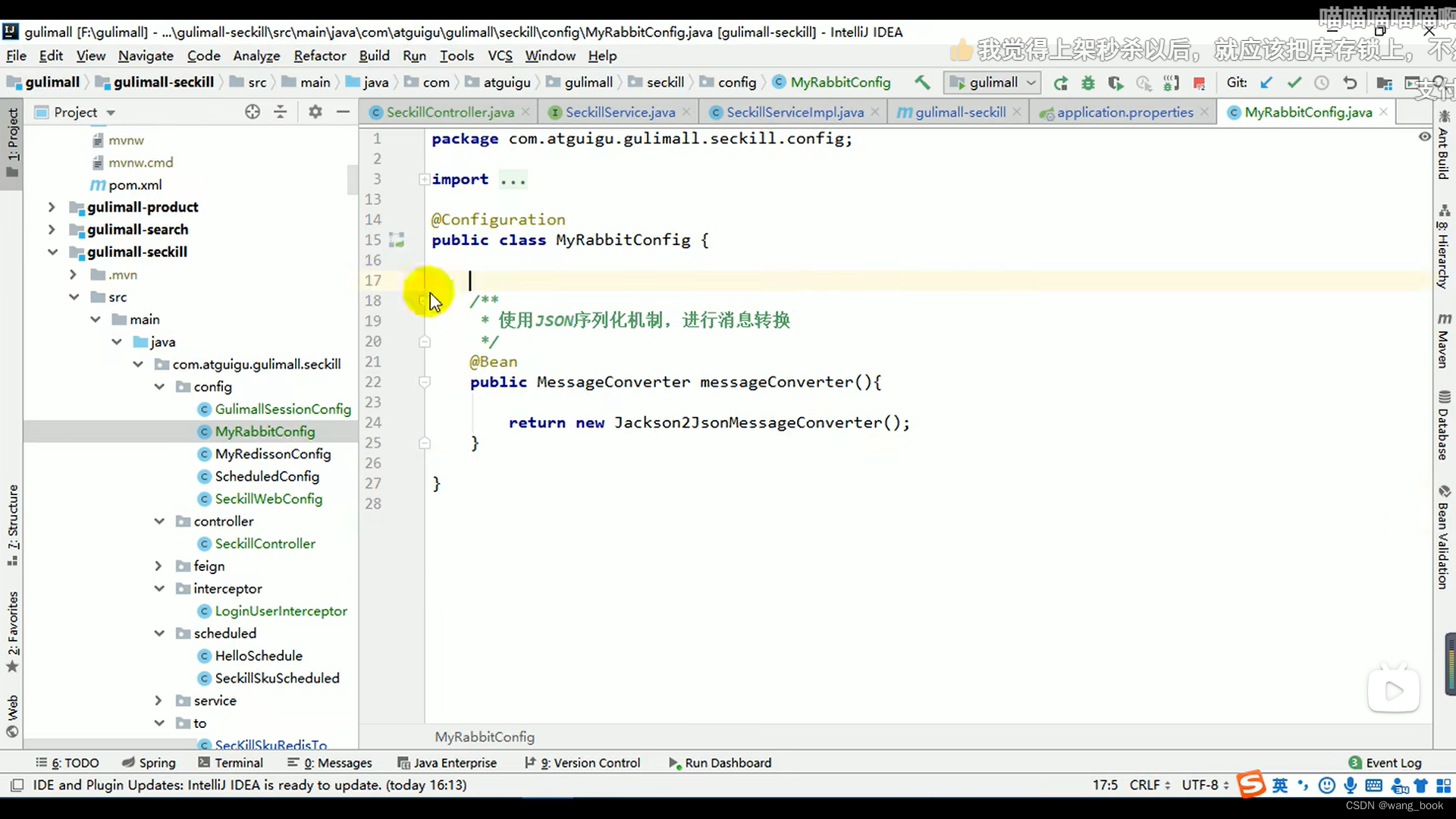1456x819 pixels.
Task: Click the Git checkmark icon in top toolbar
Action: [x=1294, y=82]
